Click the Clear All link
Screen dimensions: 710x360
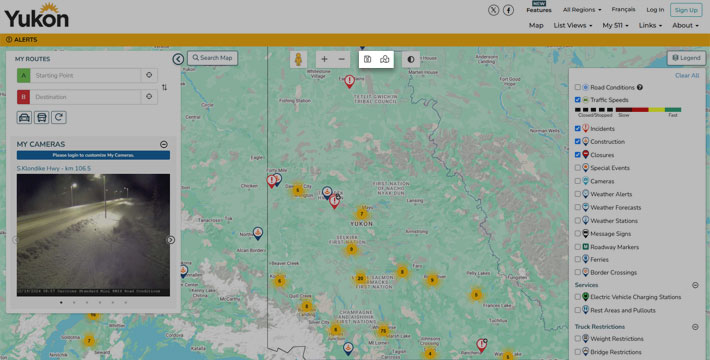pyautogui.click(x=687, y=76)
